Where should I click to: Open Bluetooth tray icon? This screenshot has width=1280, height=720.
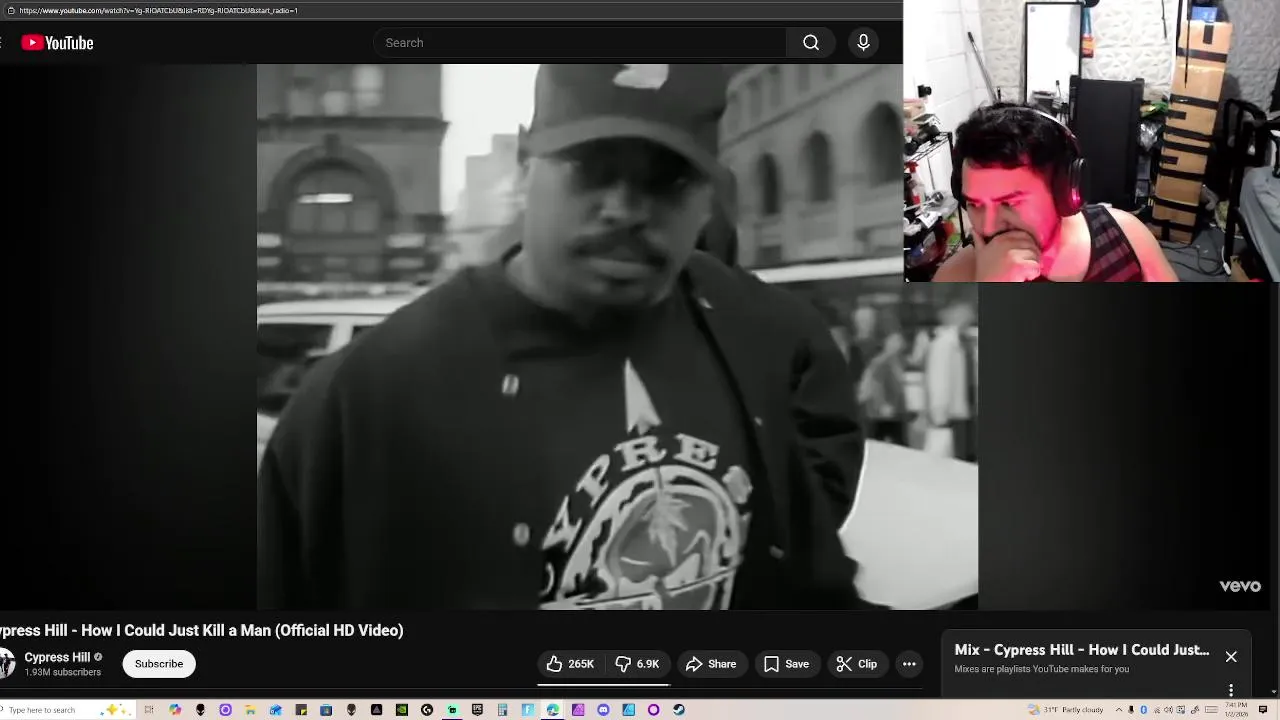pyautogui.click(x=1143, y=710)
